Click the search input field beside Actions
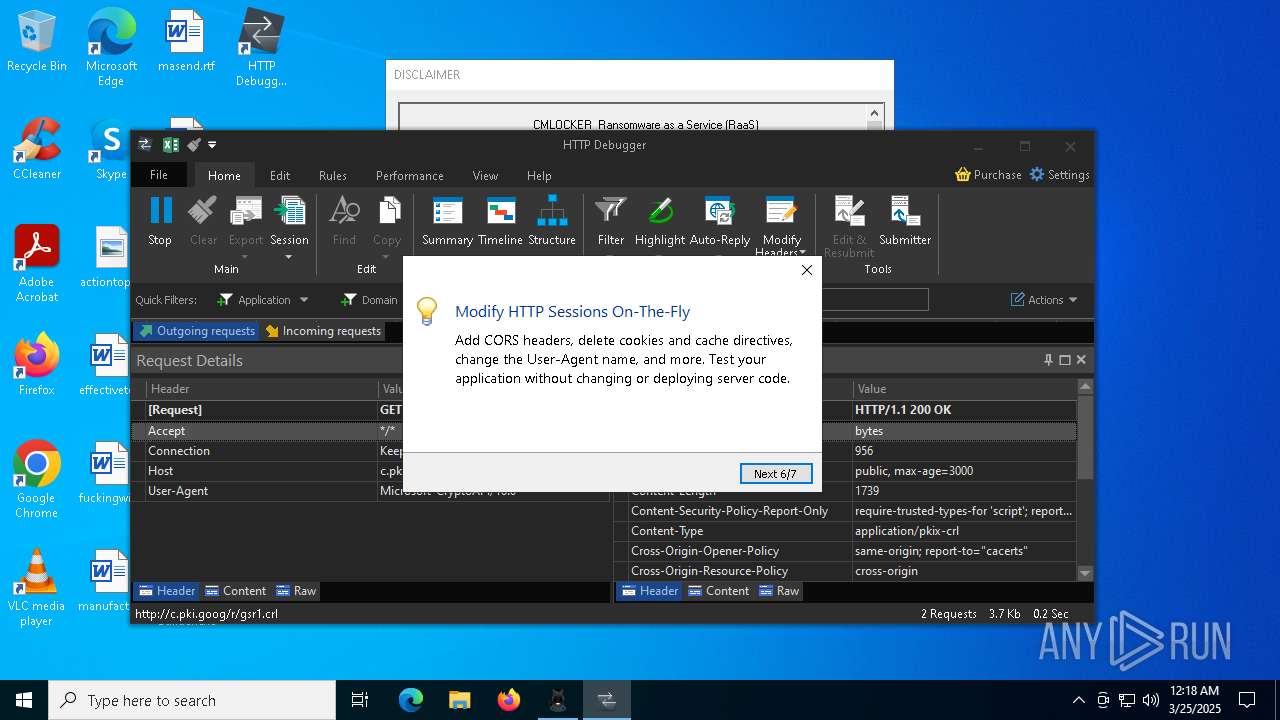1280x720 pixels. (x=874, y=300)
